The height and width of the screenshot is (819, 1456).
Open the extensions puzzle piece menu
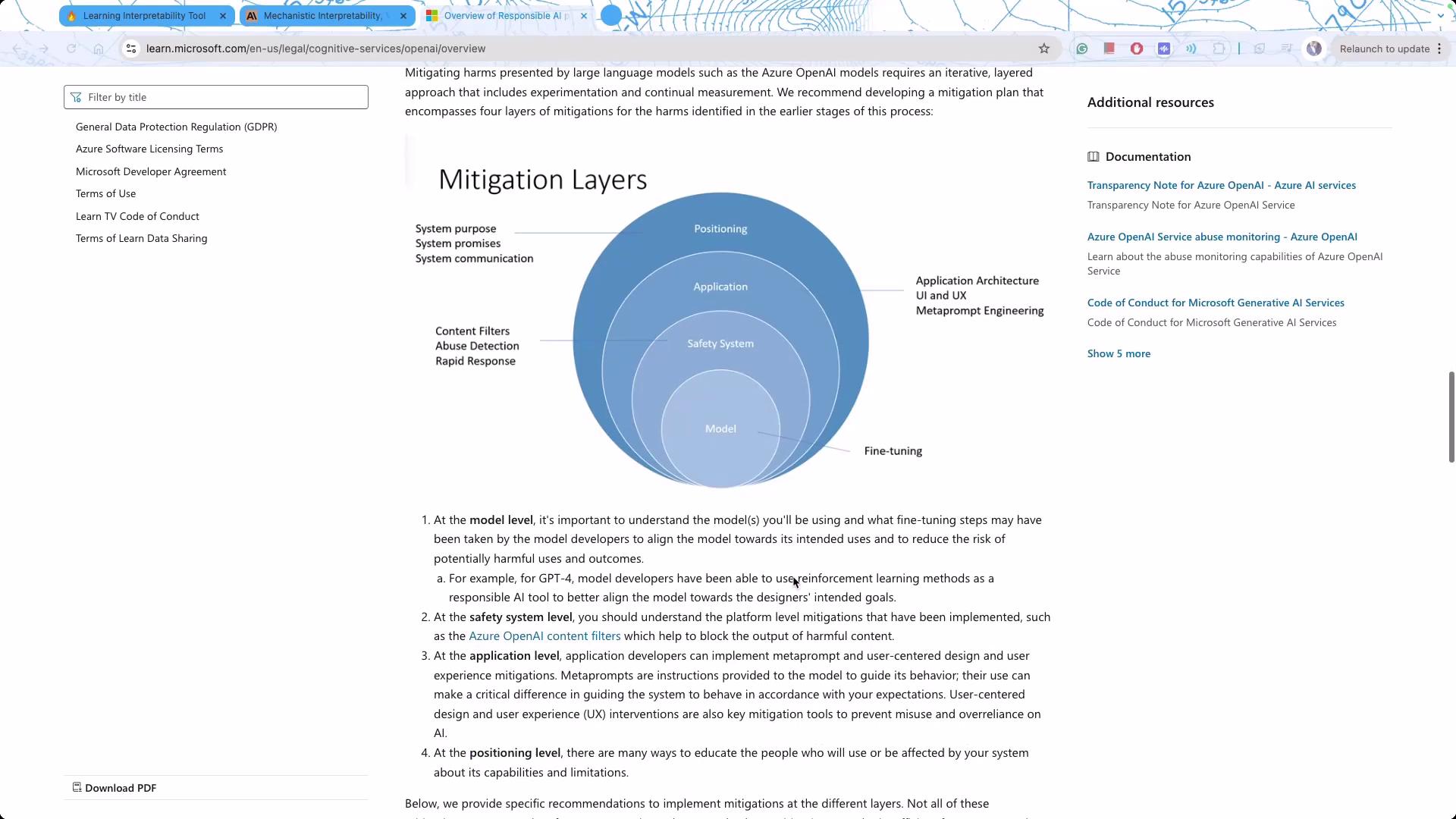(x=1219, y=49)
